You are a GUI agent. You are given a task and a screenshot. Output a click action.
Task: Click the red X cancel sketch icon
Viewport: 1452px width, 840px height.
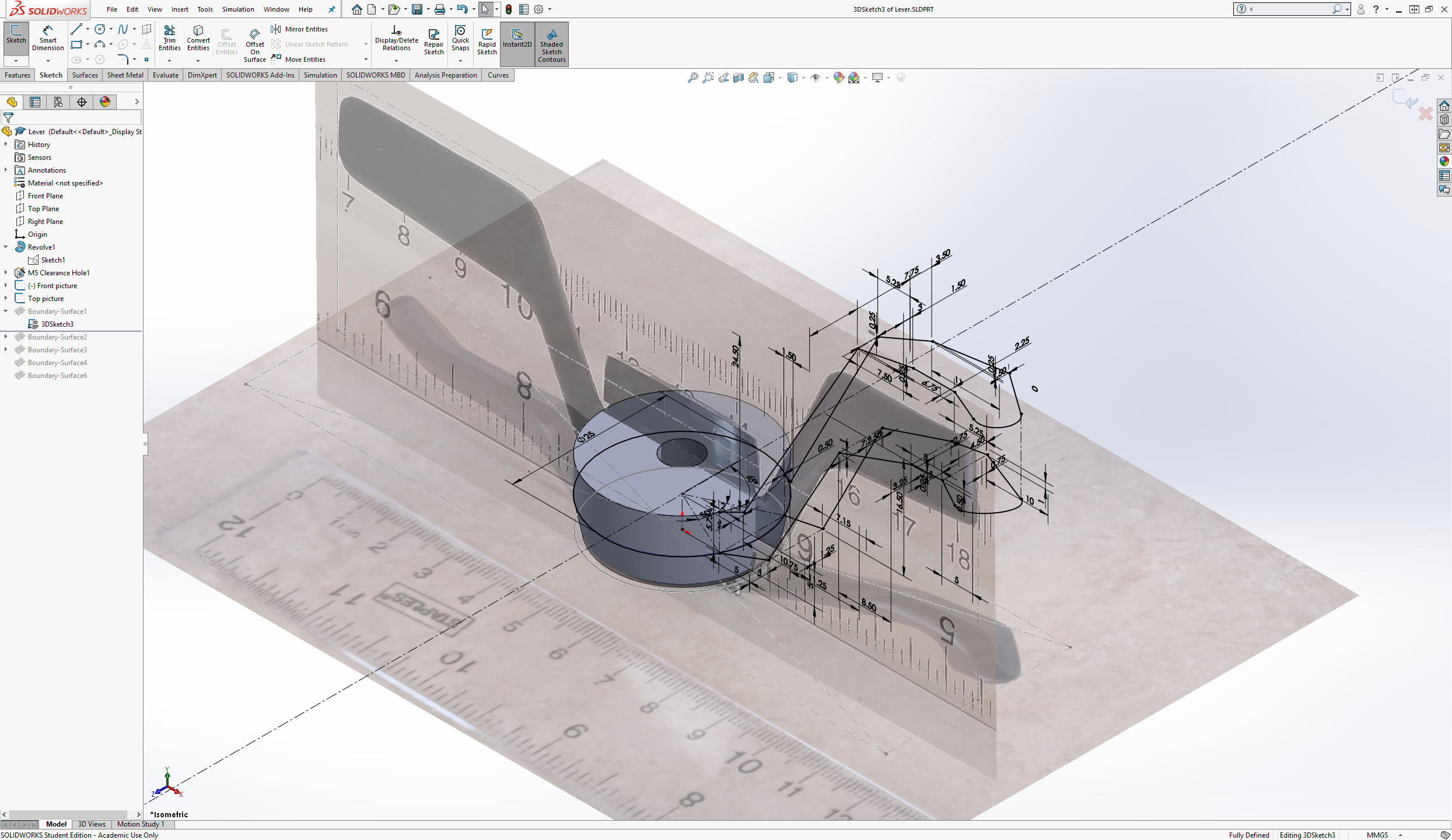[1426, 113]
